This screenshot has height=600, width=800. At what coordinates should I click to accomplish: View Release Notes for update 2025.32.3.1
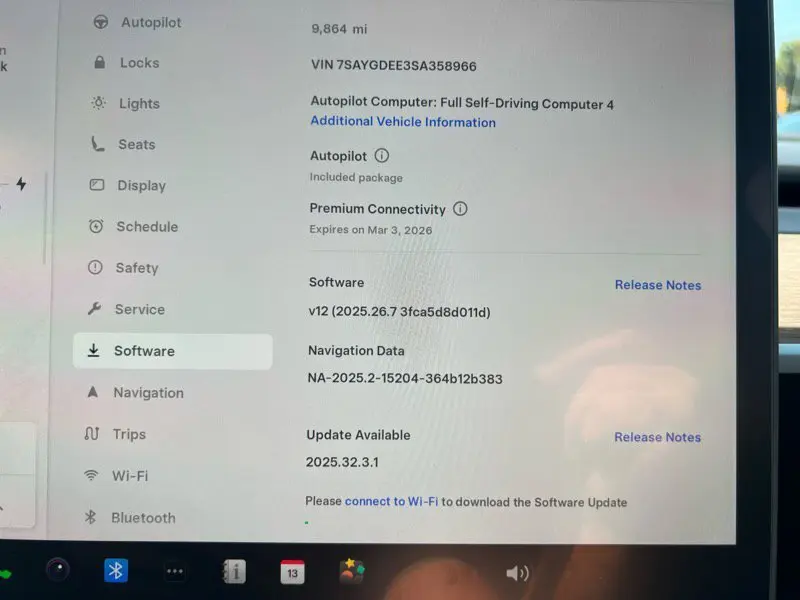click(x=658, y=437)
